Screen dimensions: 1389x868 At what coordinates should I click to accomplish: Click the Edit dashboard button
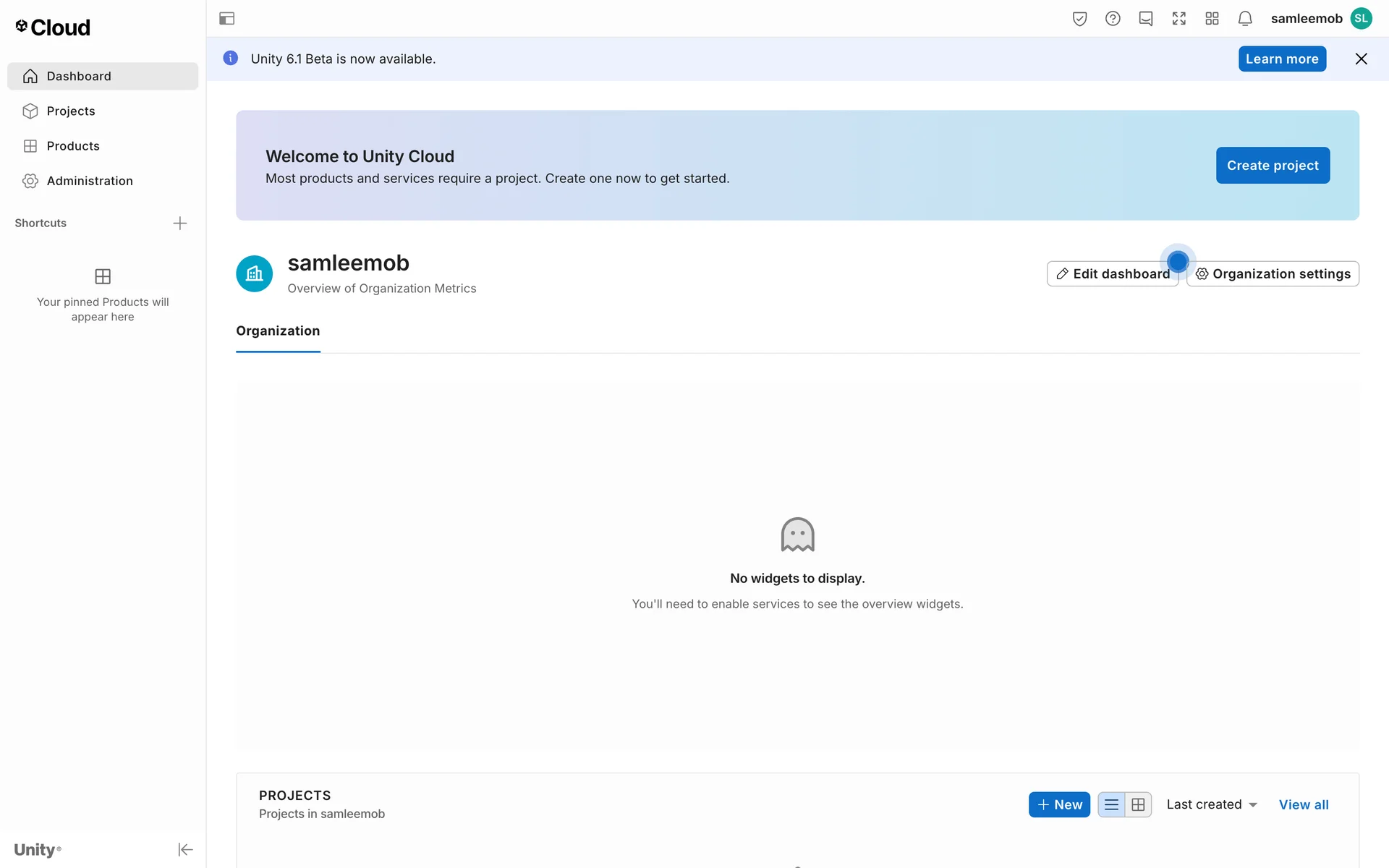tap(1112, 273)
